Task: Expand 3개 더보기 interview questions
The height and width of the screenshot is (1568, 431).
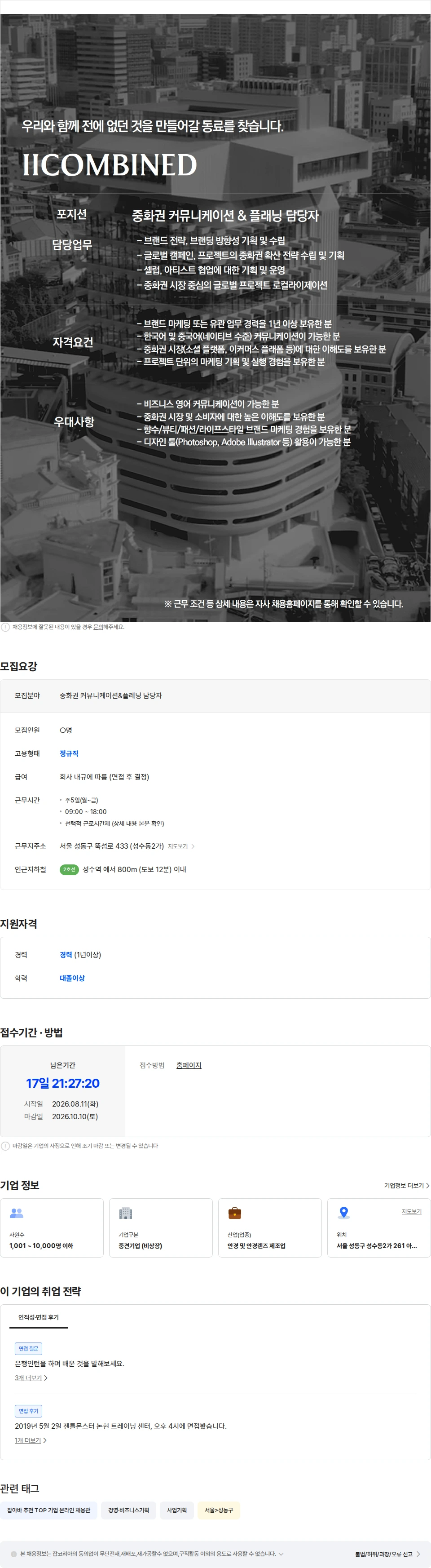Action: click(x=31, y=1378)
